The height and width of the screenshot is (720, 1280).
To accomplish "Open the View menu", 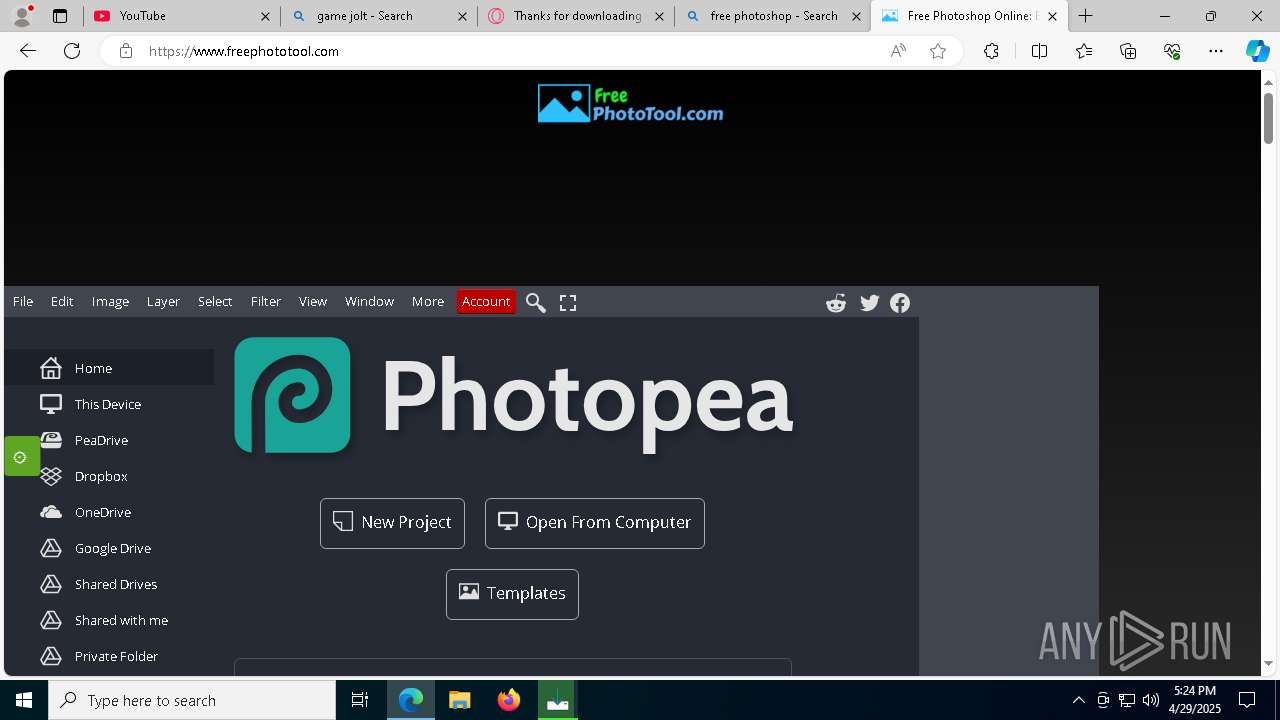I will (313, 301).
